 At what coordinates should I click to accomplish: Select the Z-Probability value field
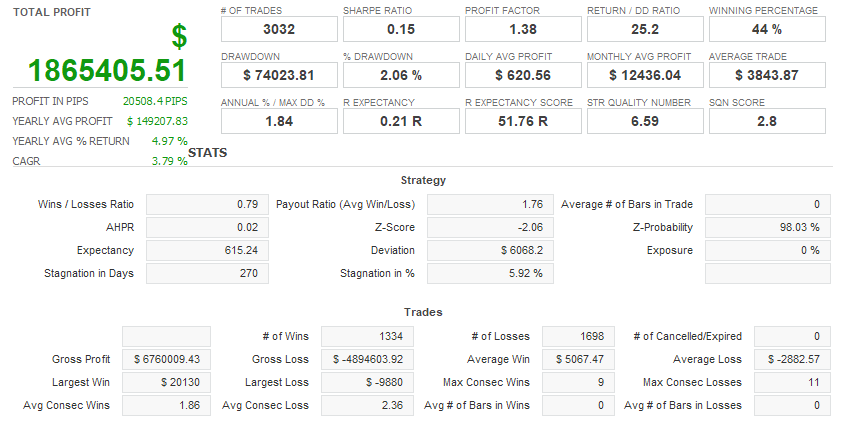coord(767,227)
